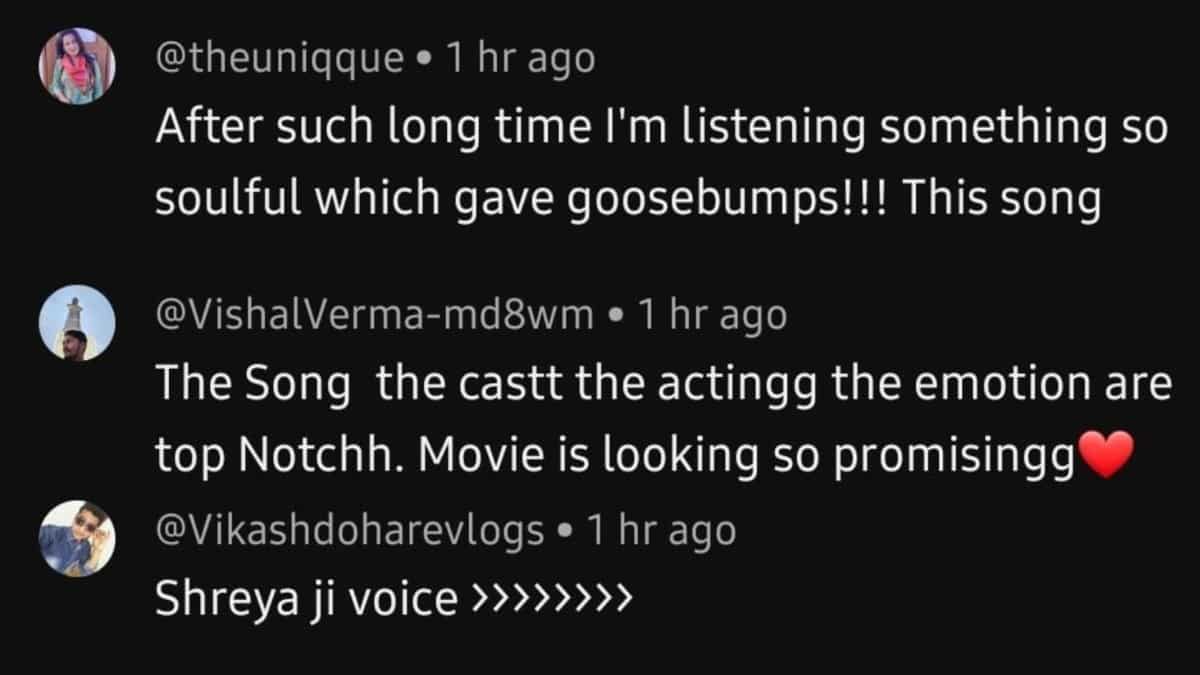Select the line beginning "top Notchh. Movie"
The image size is (1200, 675).
pos(644,457)
